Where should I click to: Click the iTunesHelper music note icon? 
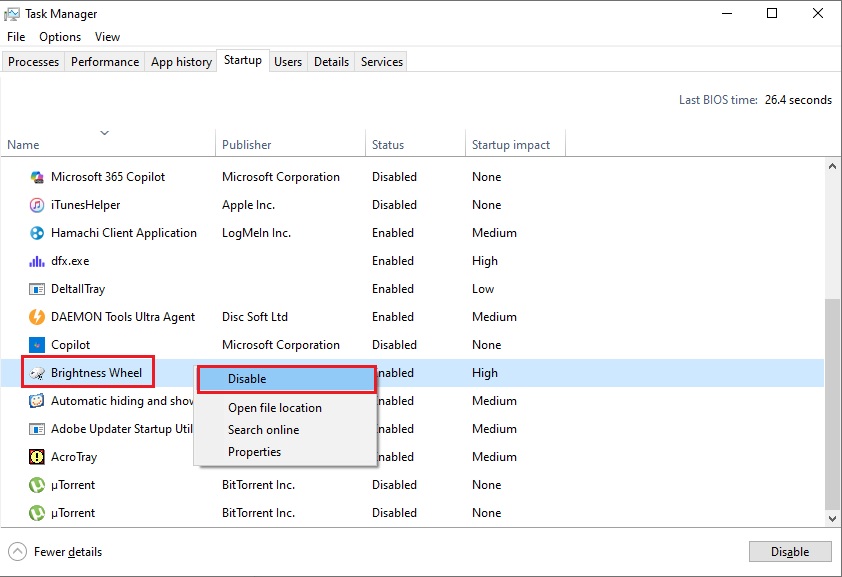coord(37,205)
